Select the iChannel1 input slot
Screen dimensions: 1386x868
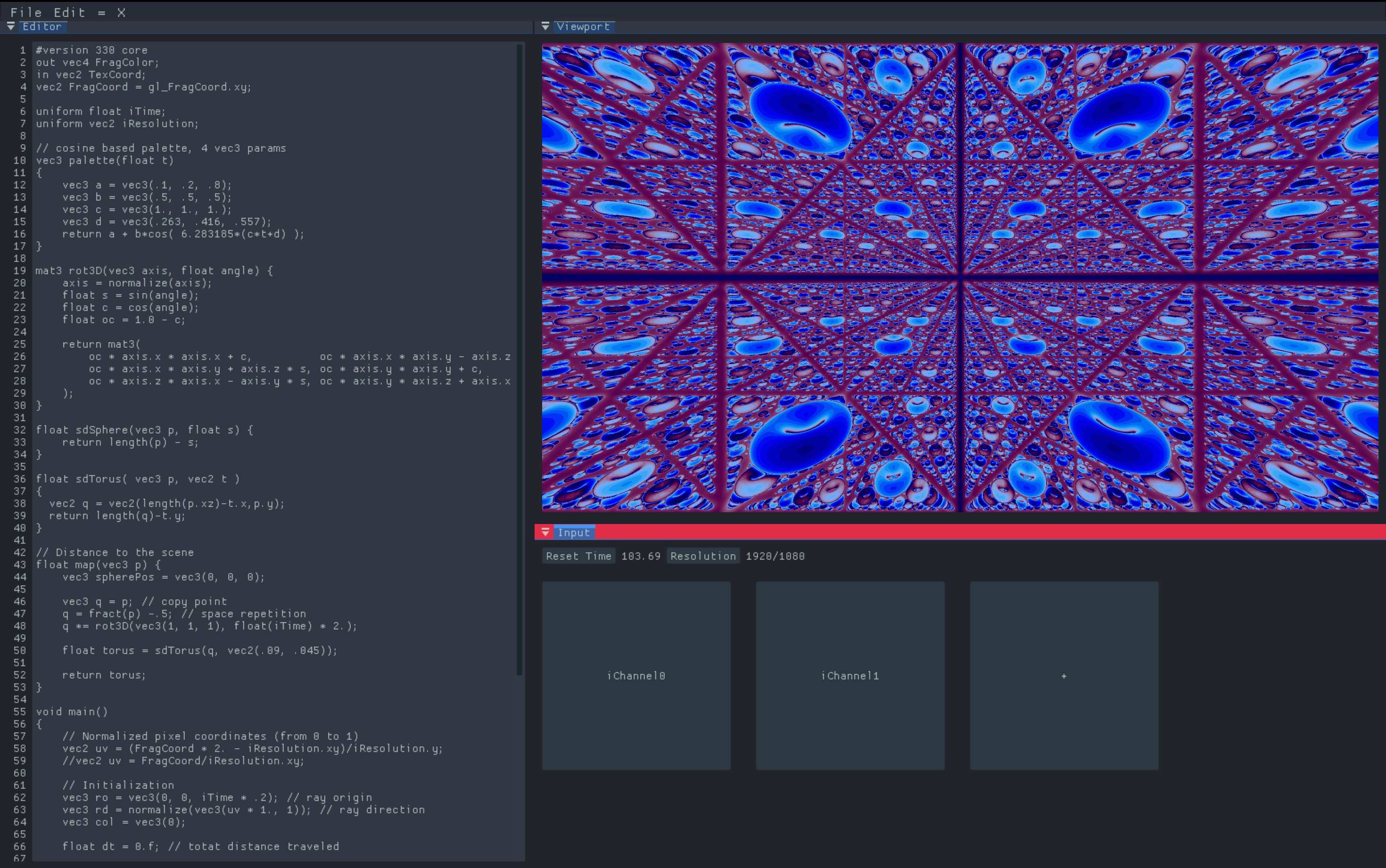(850, 676)
